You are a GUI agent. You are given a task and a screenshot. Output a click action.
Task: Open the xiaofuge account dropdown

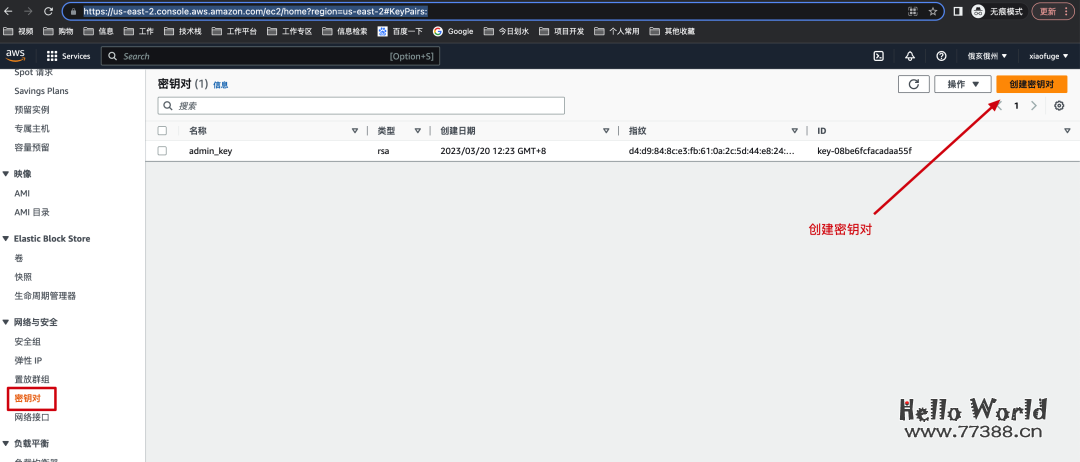1048,56
